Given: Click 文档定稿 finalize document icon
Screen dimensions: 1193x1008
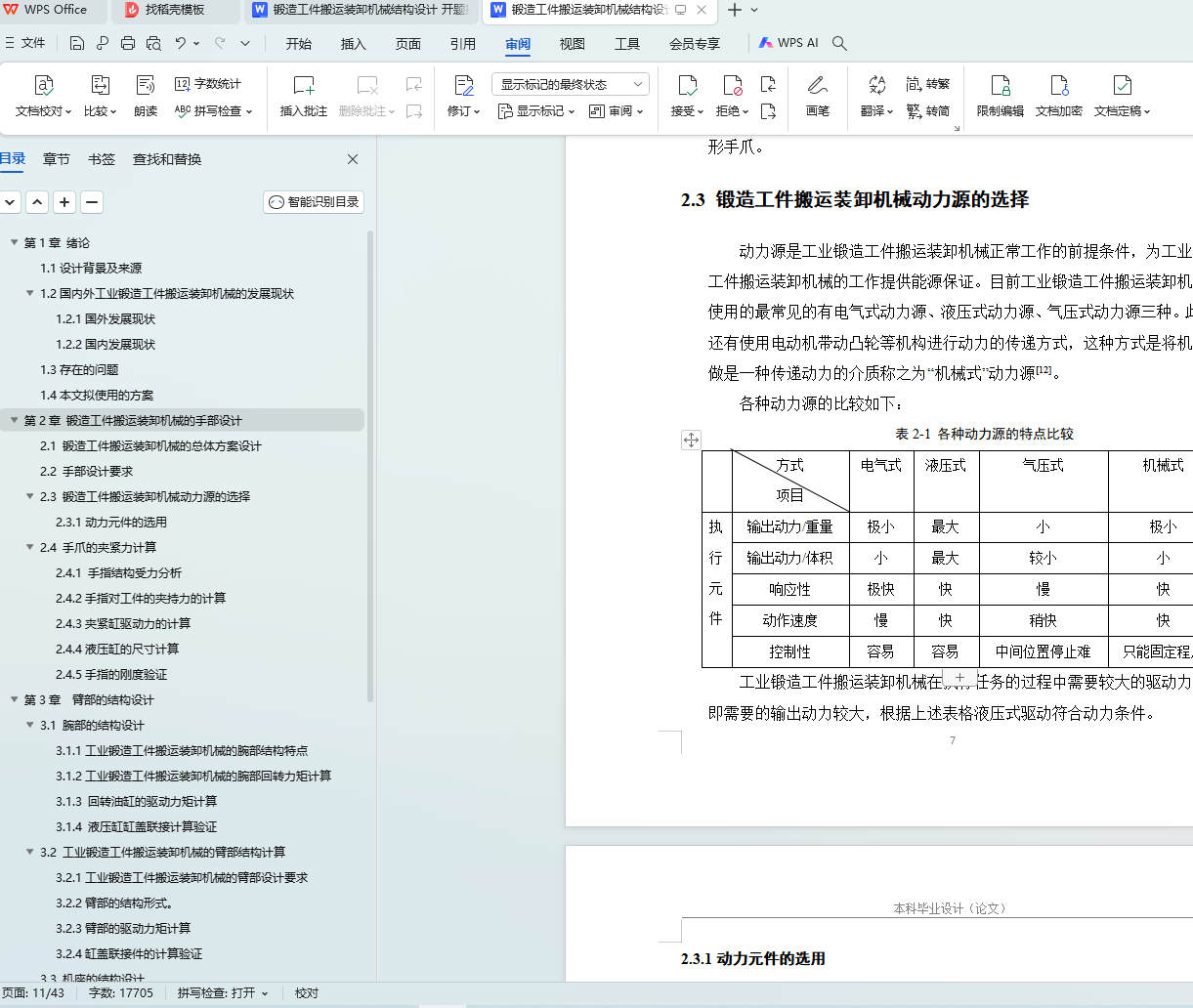Looking at the screenshot, I should pyautogui.click(x=1123, y=85).
